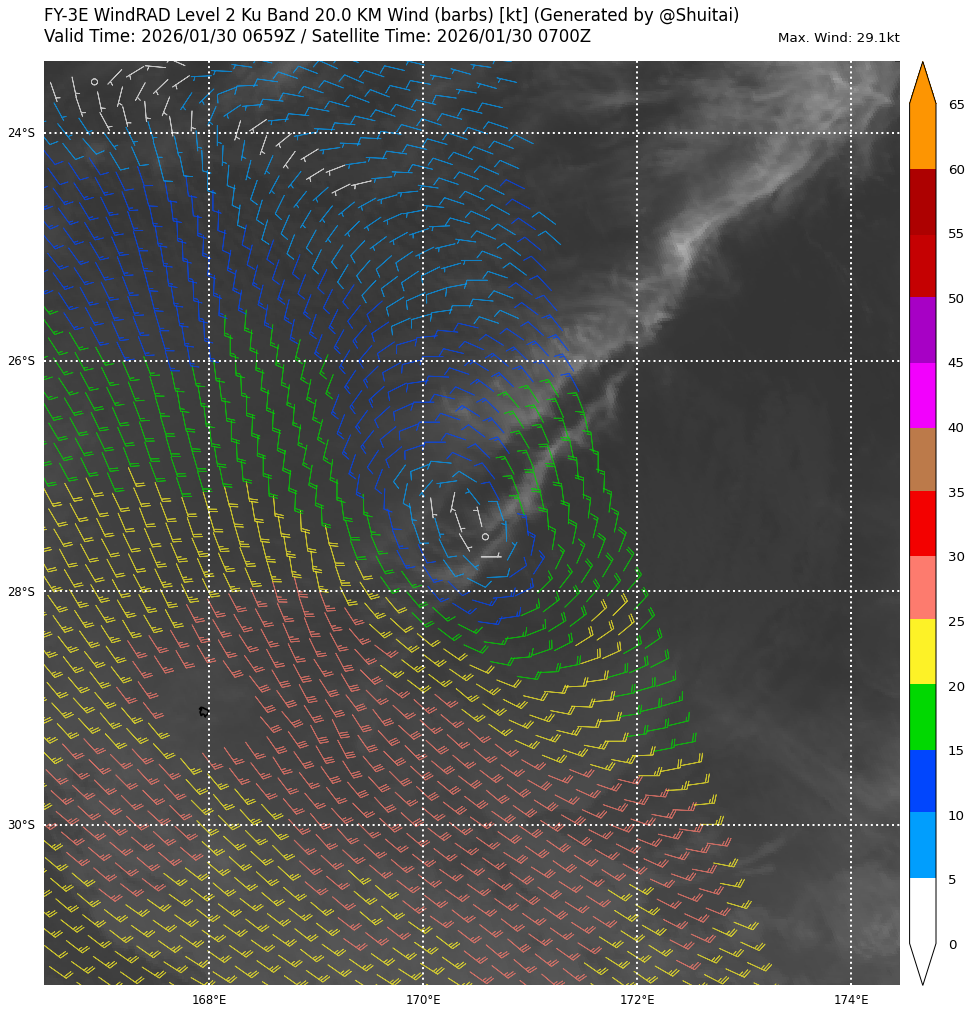971x1014 pixels.
Task: Click the purple 45–50 kt colorbar segment
Action: [922, 330]
